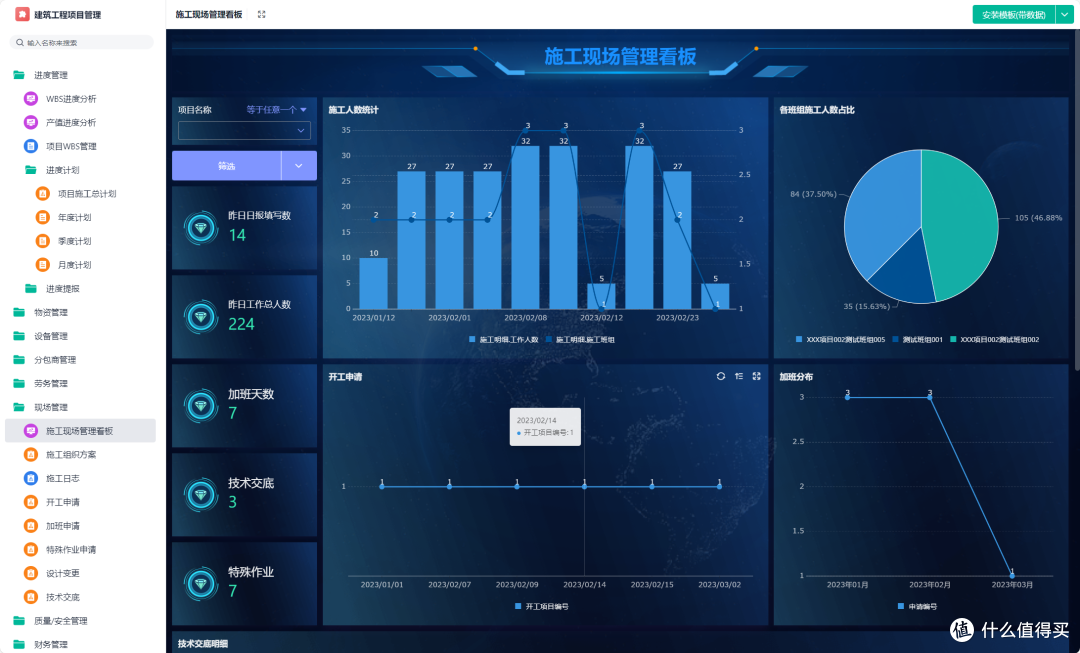
Task: Click the 季度计划 orange icon
Action: (43, 241)
